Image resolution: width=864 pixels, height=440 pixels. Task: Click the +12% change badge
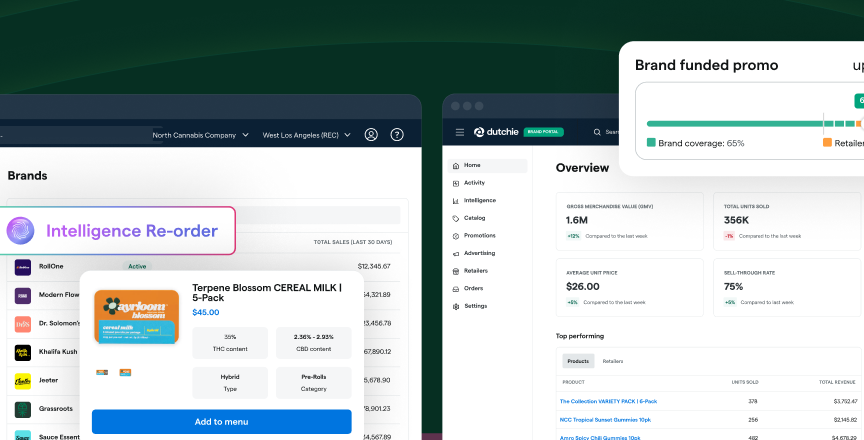click(574, 236)
